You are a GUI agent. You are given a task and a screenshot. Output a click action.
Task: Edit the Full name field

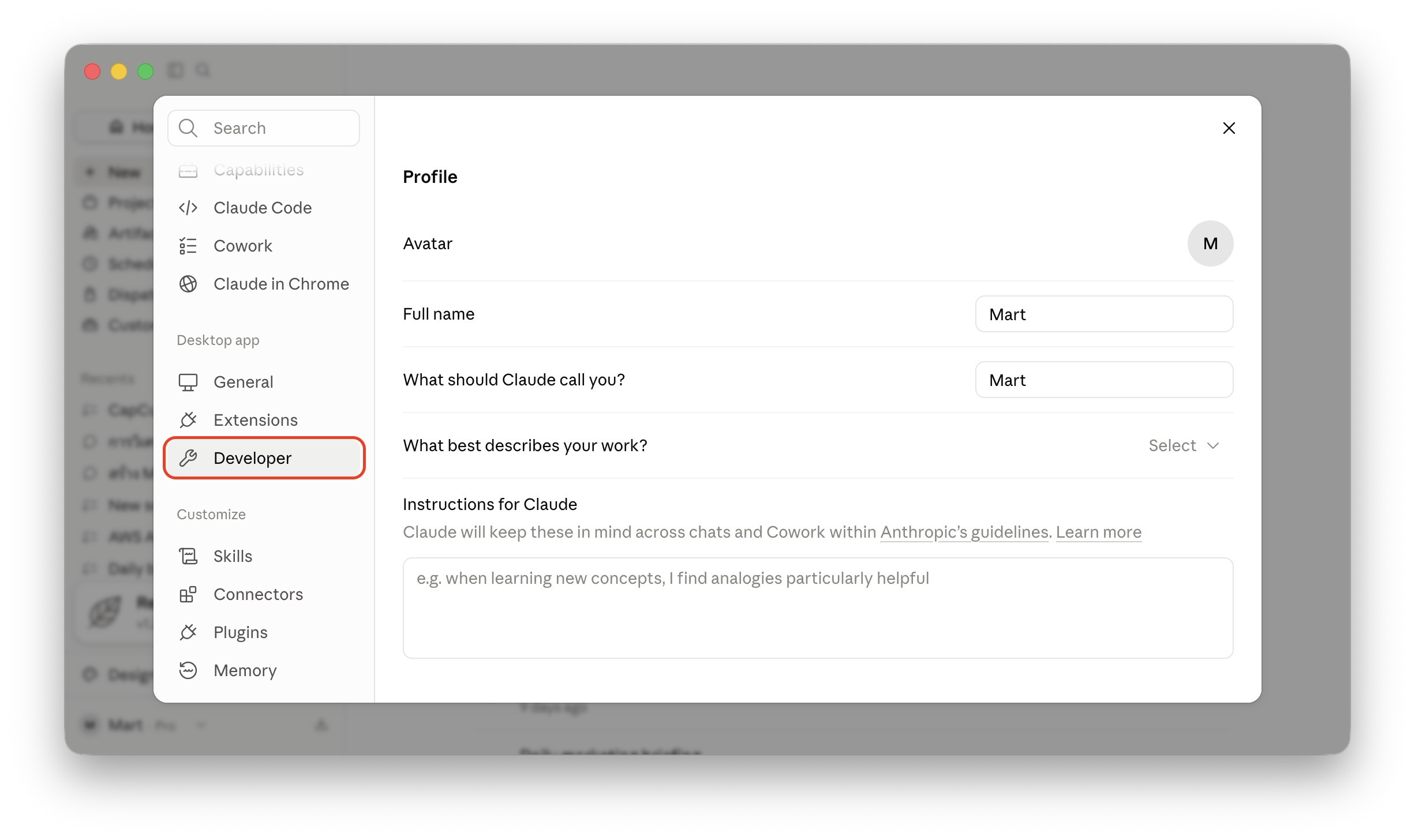tap(1104, 314)
